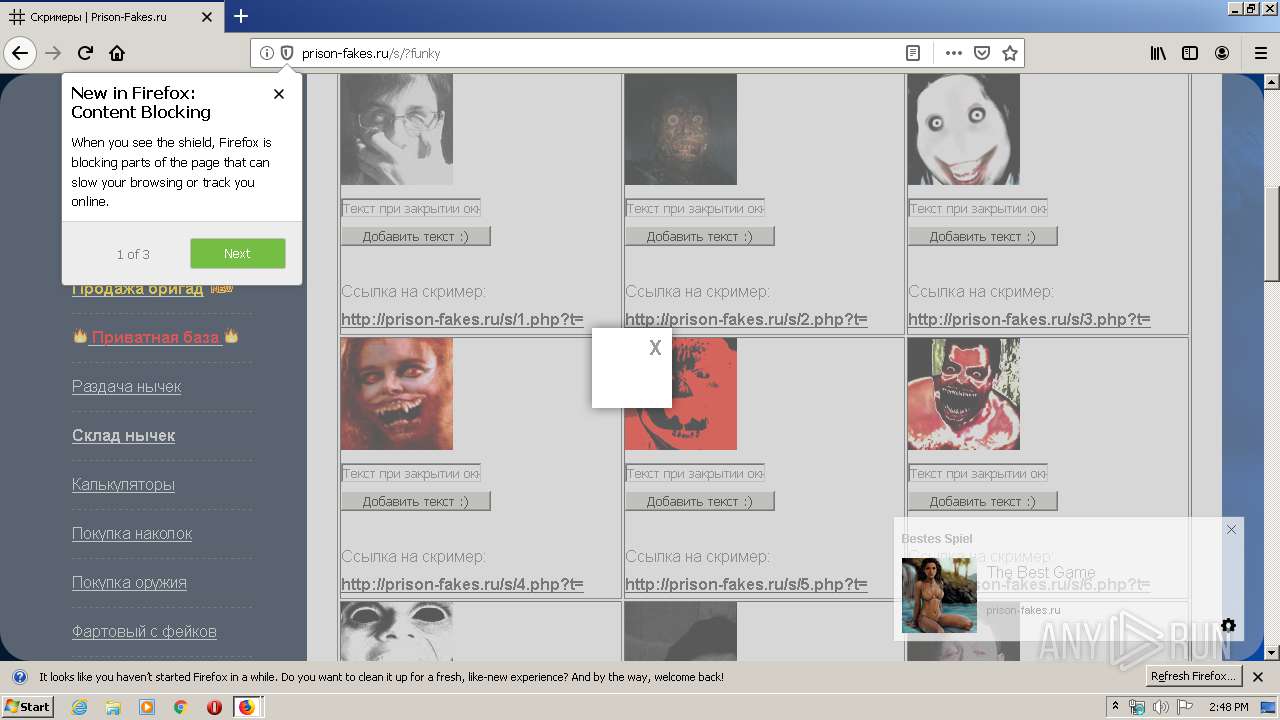Open link prison-fakes.ru/s/1.php?t=
Viewport: 1280px width, 720px height.
tap(462, 320)
